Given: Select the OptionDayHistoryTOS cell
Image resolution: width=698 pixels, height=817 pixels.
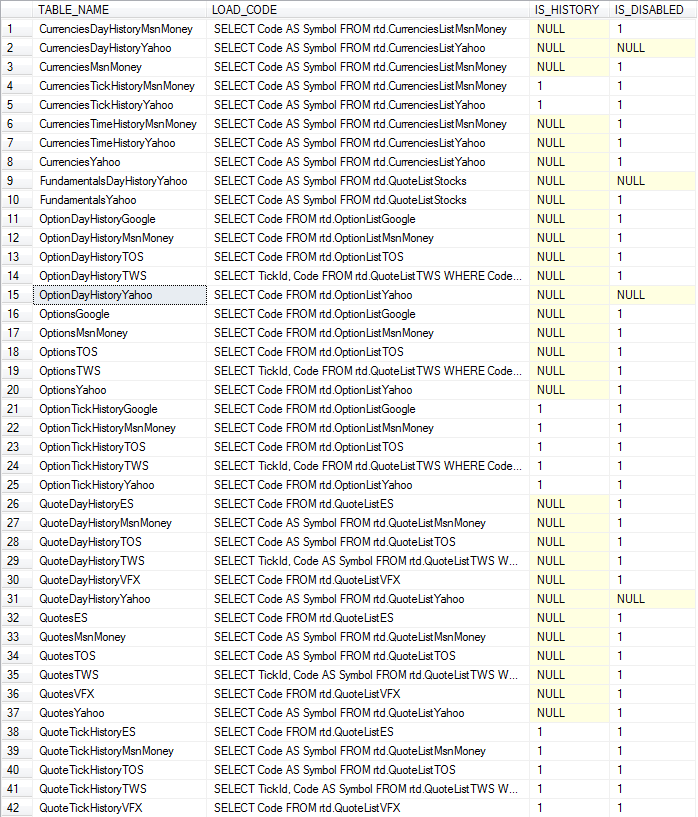Looking at the screenshot, I should [x=120, y=257].
